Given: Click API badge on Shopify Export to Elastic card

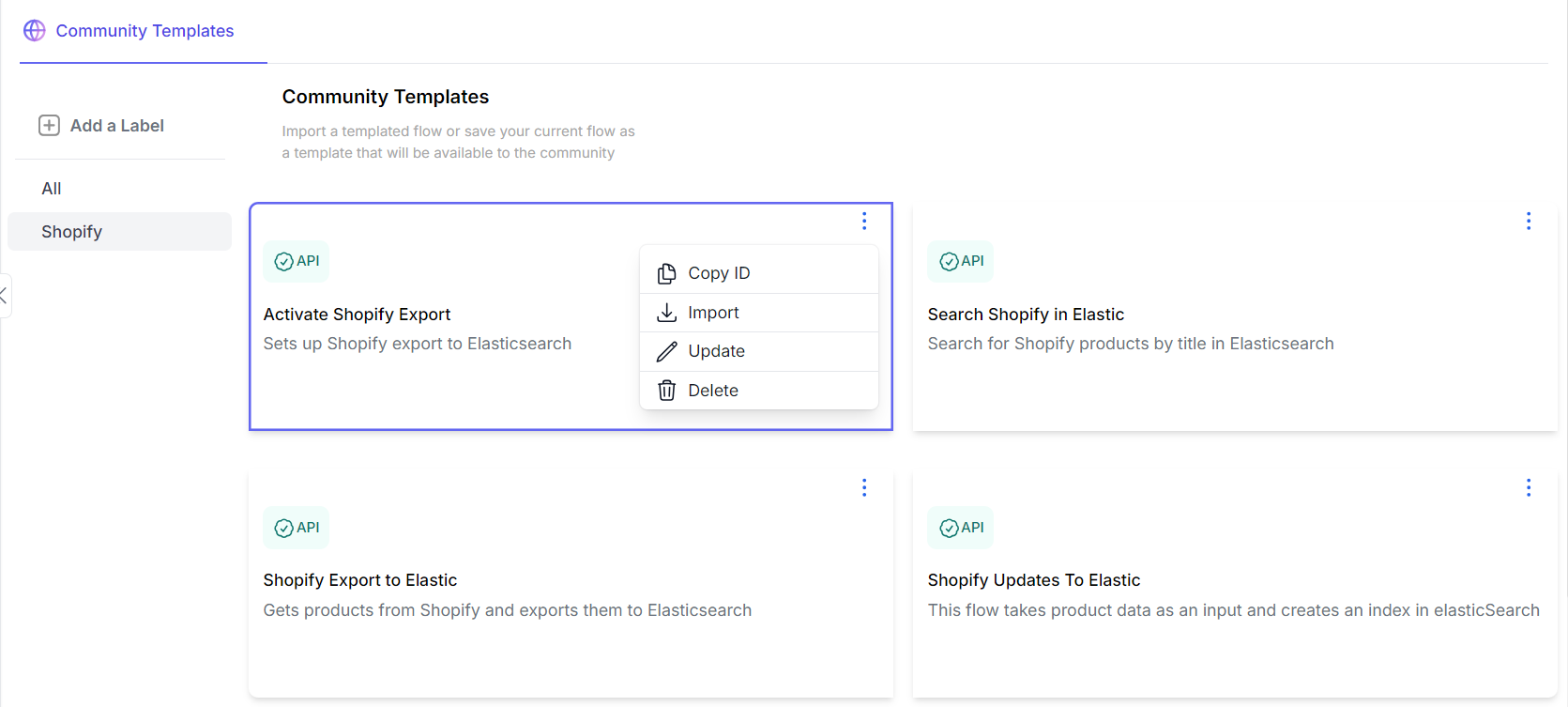Looking at the screenshot, I should pyautogui.click(x=297, y=528).
